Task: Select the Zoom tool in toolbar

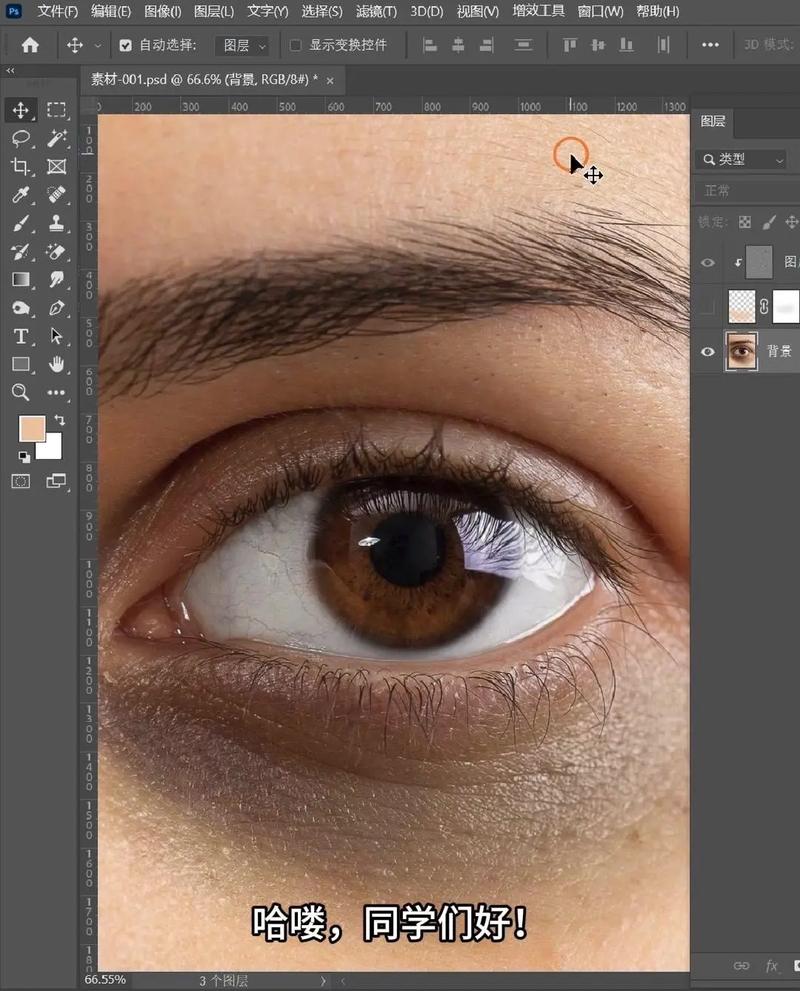Action: point(20,392)
